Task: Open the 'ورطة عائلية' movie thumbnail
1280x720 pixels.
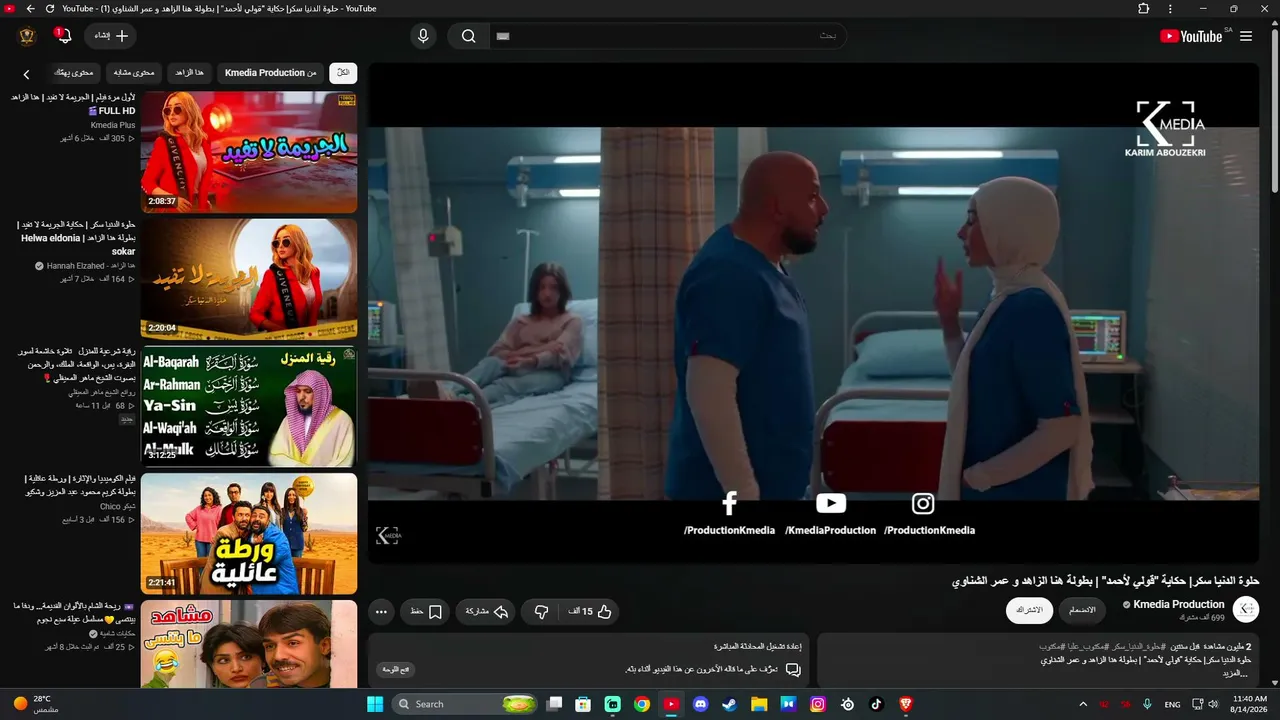Action: tap(249, 533)
